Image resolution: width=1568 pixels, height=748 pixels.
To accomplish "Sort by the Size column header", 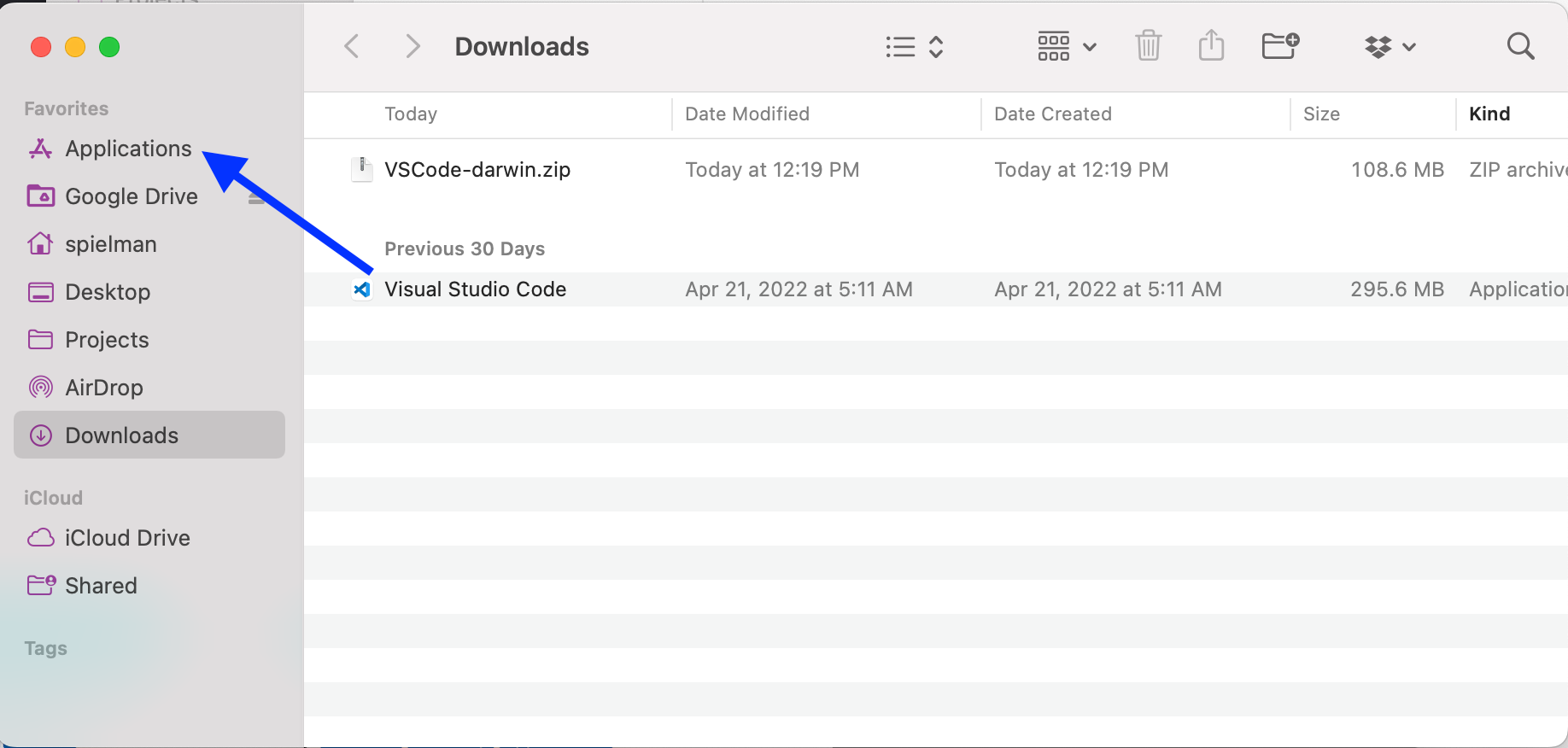I will pyautogui.click(x=1321, y=114).
